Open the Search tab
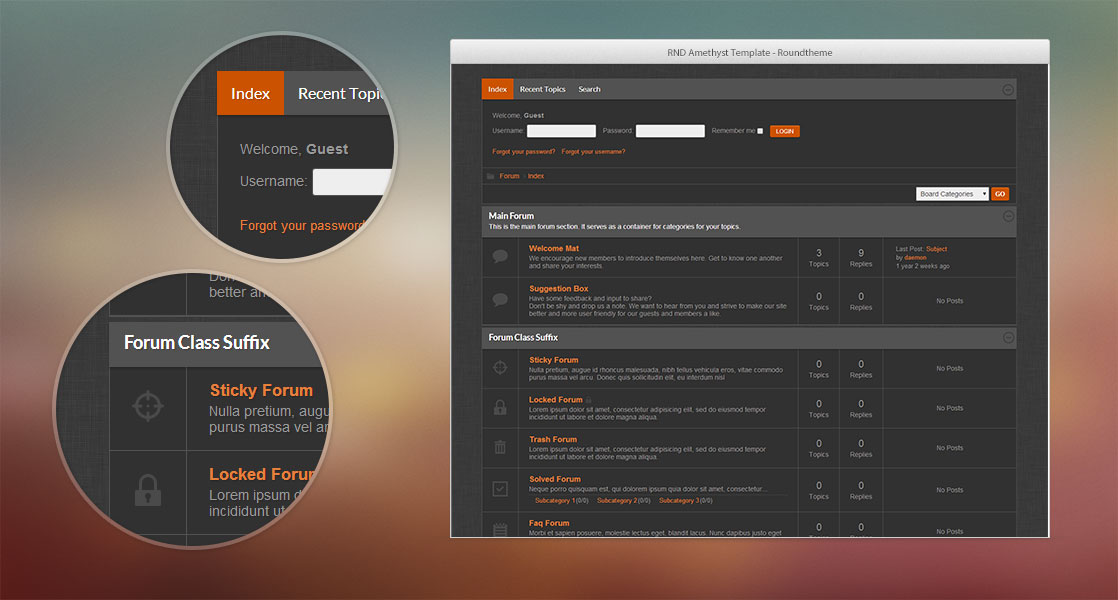This screenshot has height=600, width=1118. pos(589,89)
